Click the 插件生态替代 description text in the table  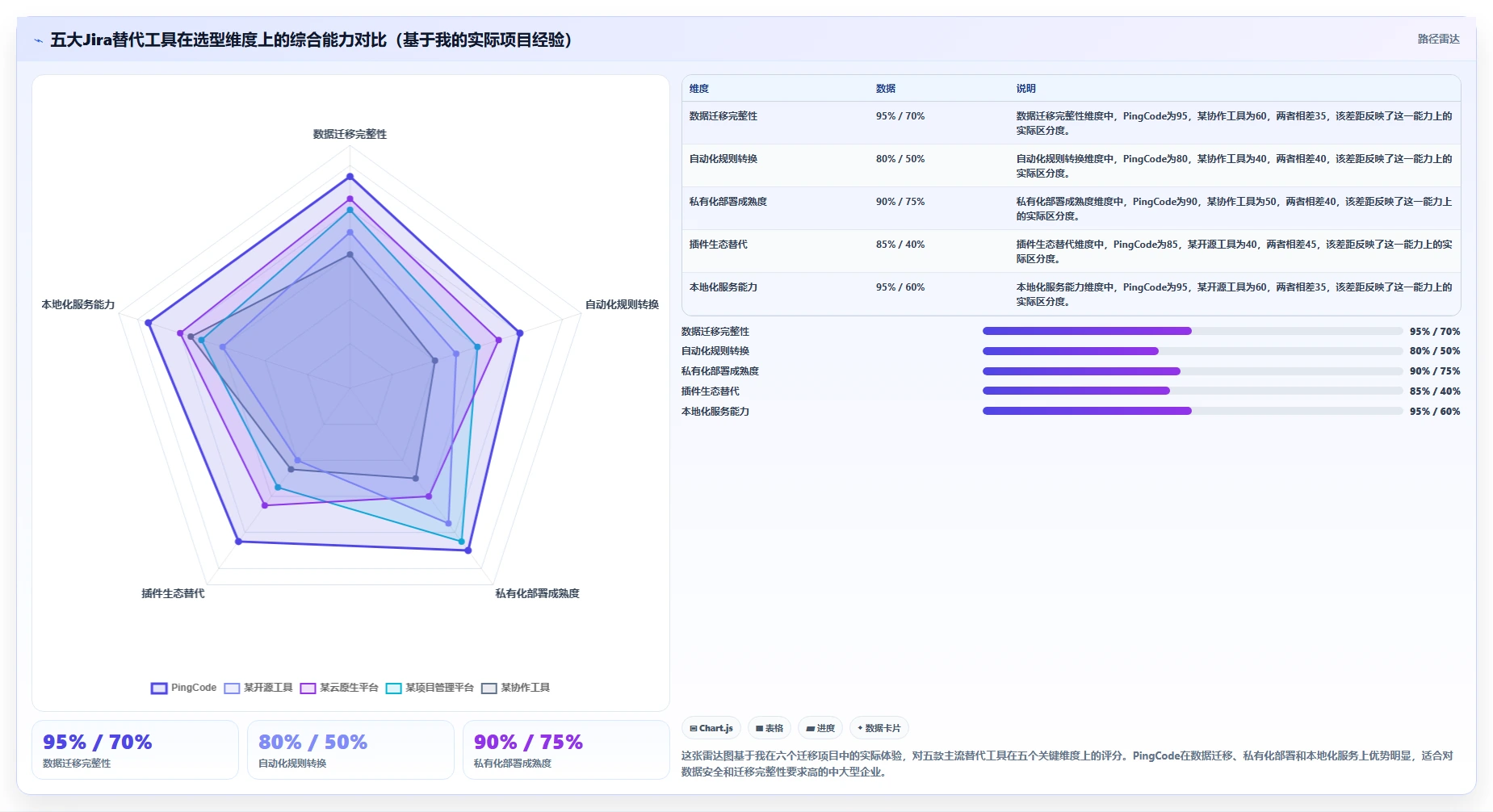[1234, 252]
